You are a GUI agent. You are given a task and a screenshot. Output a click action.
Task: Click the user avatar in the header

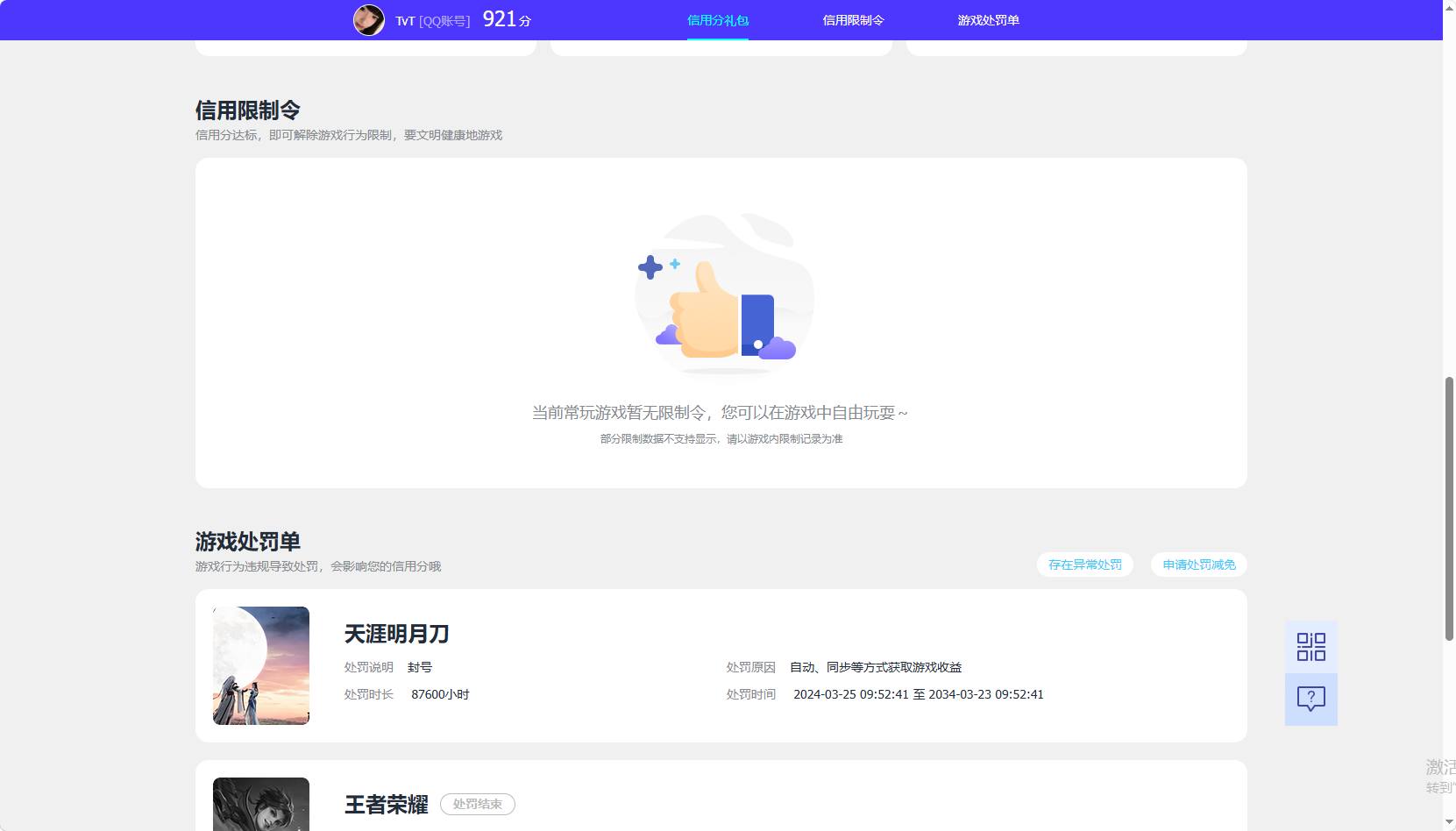[369, 19]
